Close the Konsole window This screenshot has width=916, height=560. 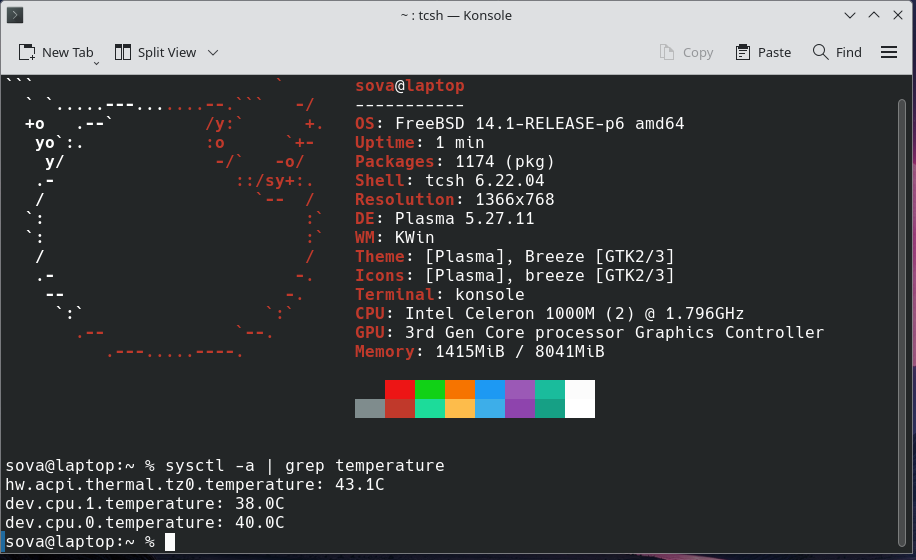click(898, 15)
